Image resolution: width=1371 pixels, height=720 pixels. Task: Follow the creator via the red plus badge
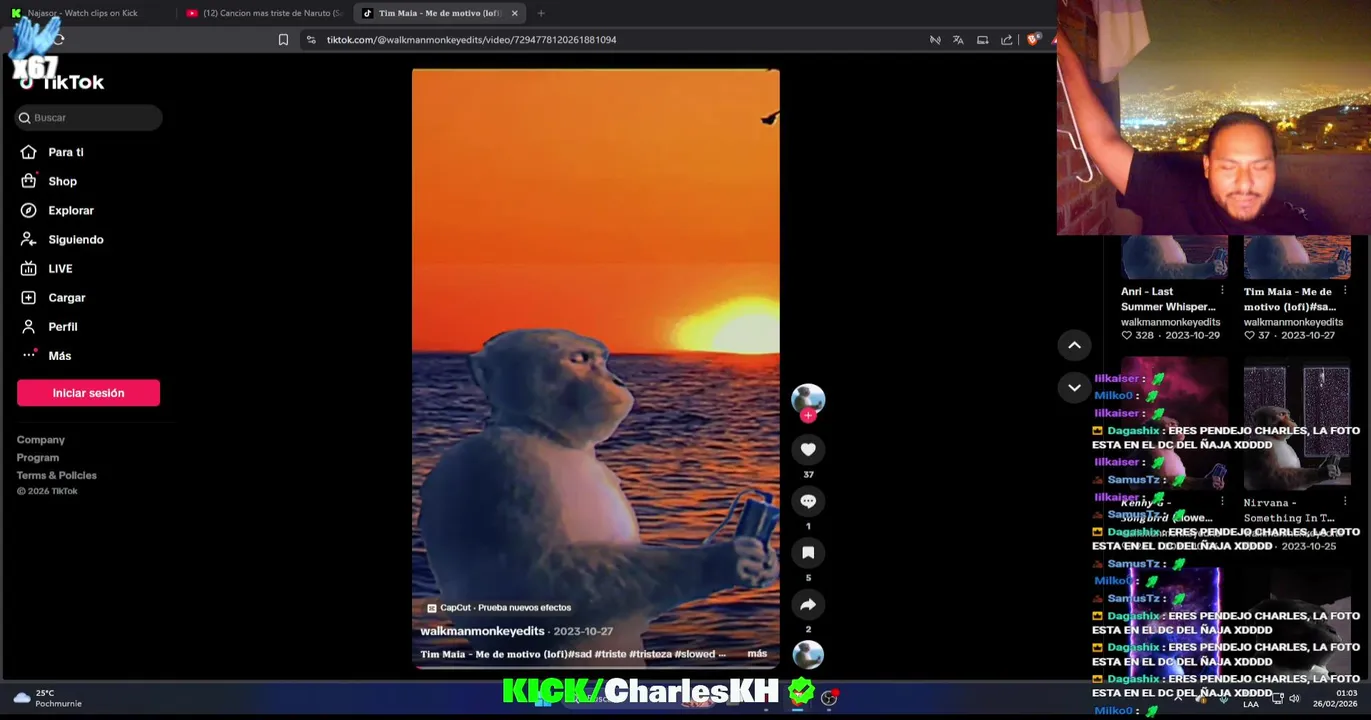[808, 415]
